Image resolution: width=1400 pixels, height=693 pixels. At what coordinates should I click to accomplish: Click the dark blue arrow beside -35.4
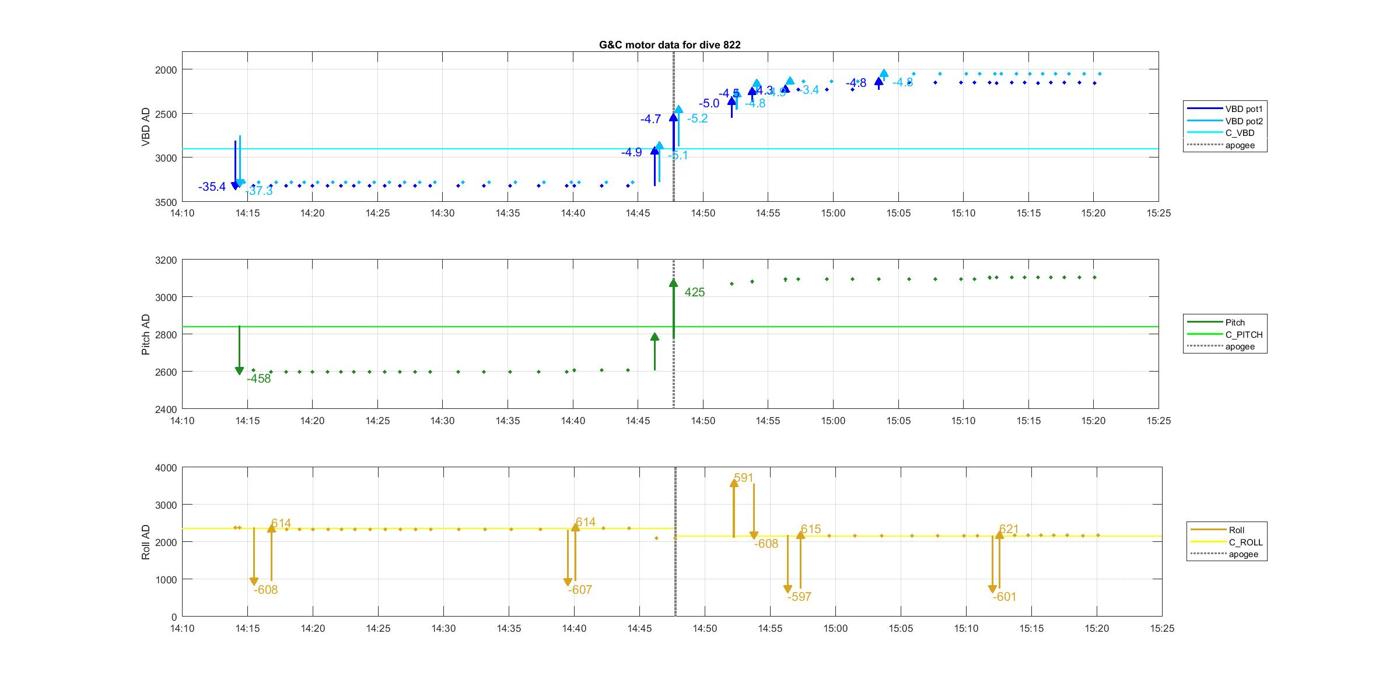[x=235, y=165]
